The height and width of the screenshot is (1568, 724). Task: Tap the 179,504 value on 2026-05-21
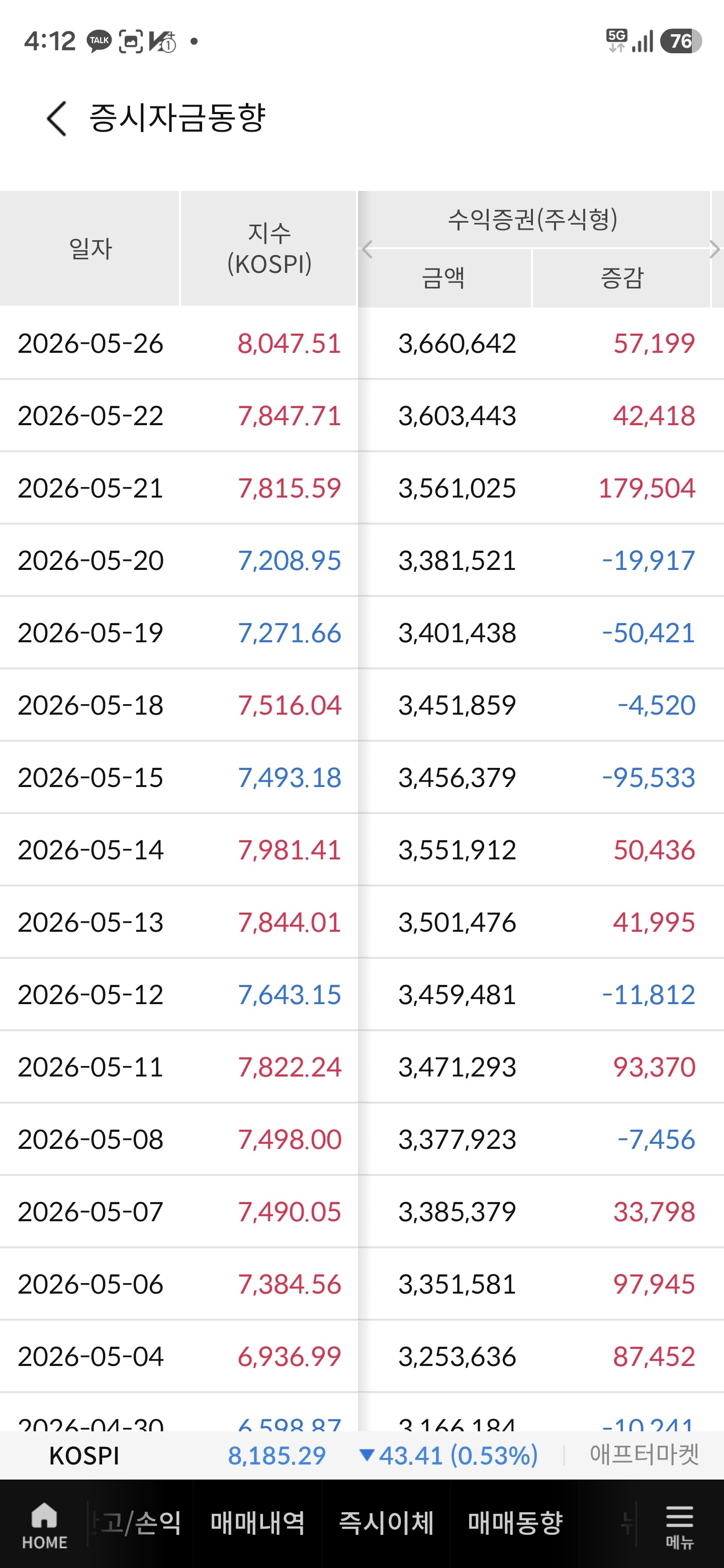pyautogui.click(x=646, y=488)
